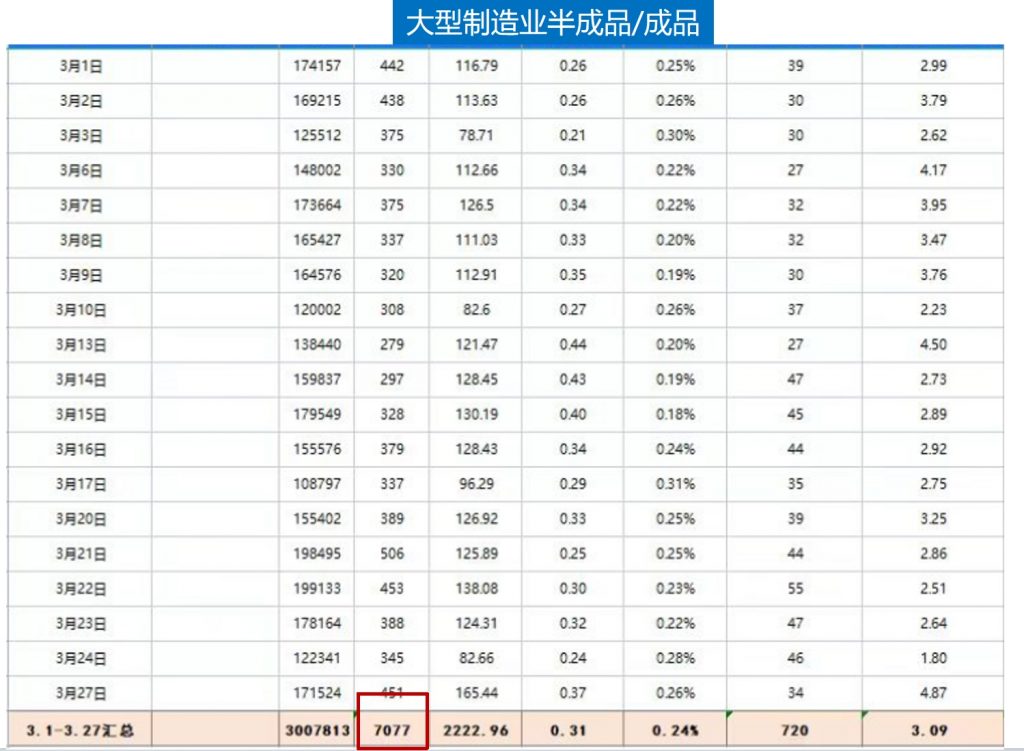1024x751 pixels.
Task: Click the summary row label 3.1-3.27汇总
Action: point(80,730)
